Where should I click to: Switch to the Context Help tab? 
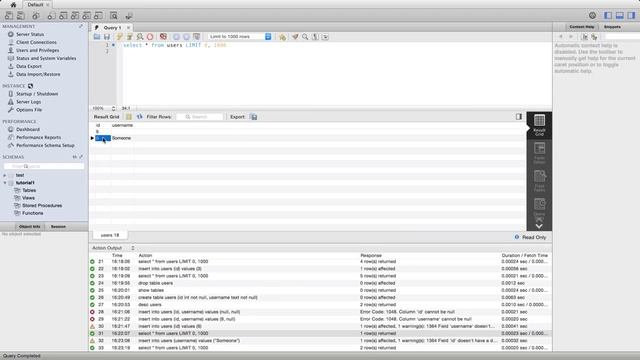582,27
